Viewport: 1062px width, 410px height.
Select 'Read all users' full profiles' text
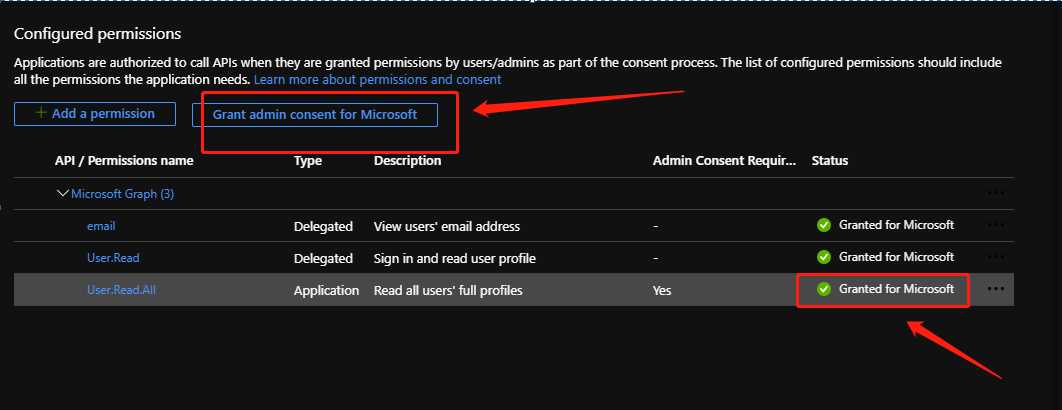[448, 291]
